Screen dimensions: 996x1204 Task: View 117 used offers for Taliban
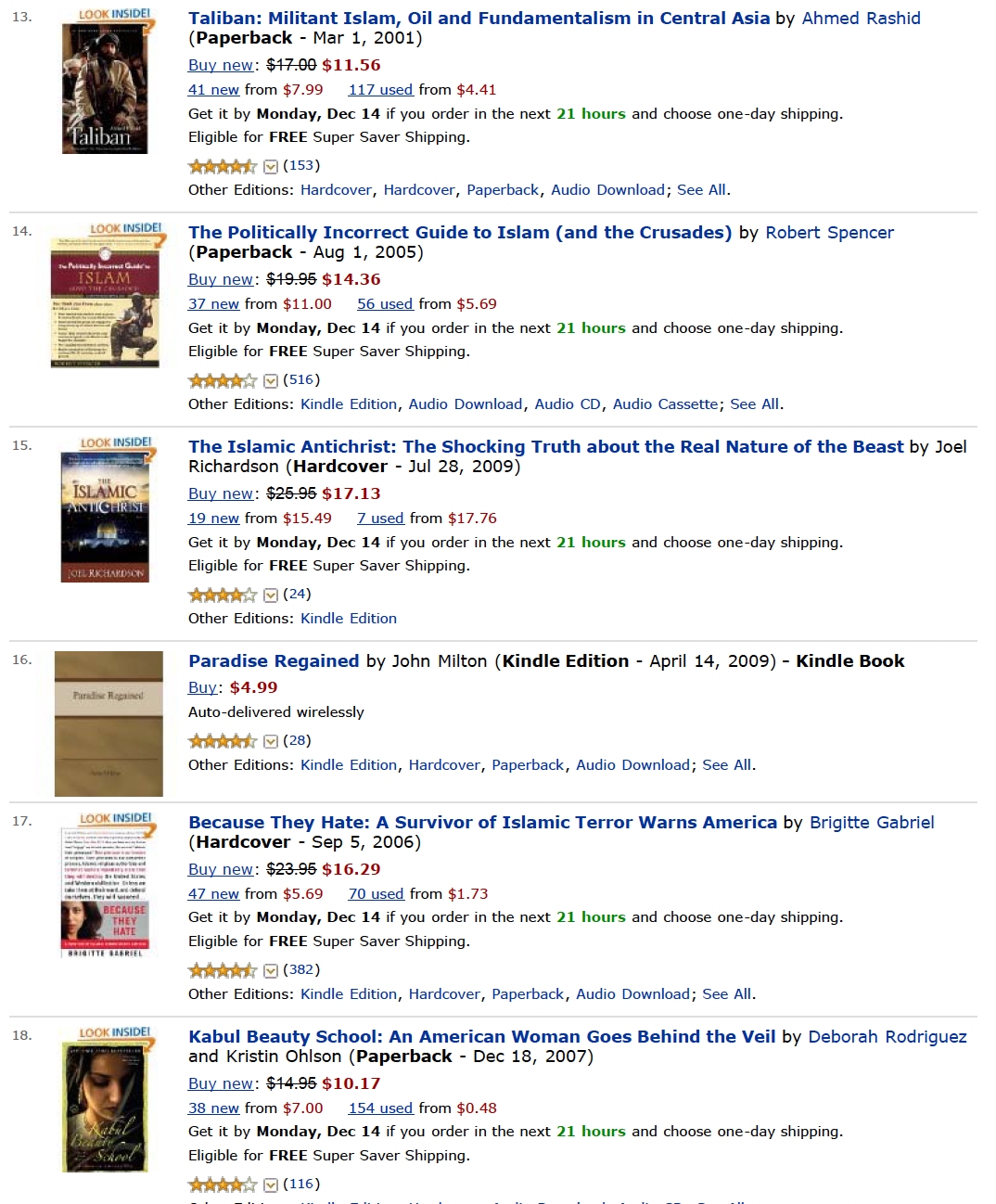380,90
